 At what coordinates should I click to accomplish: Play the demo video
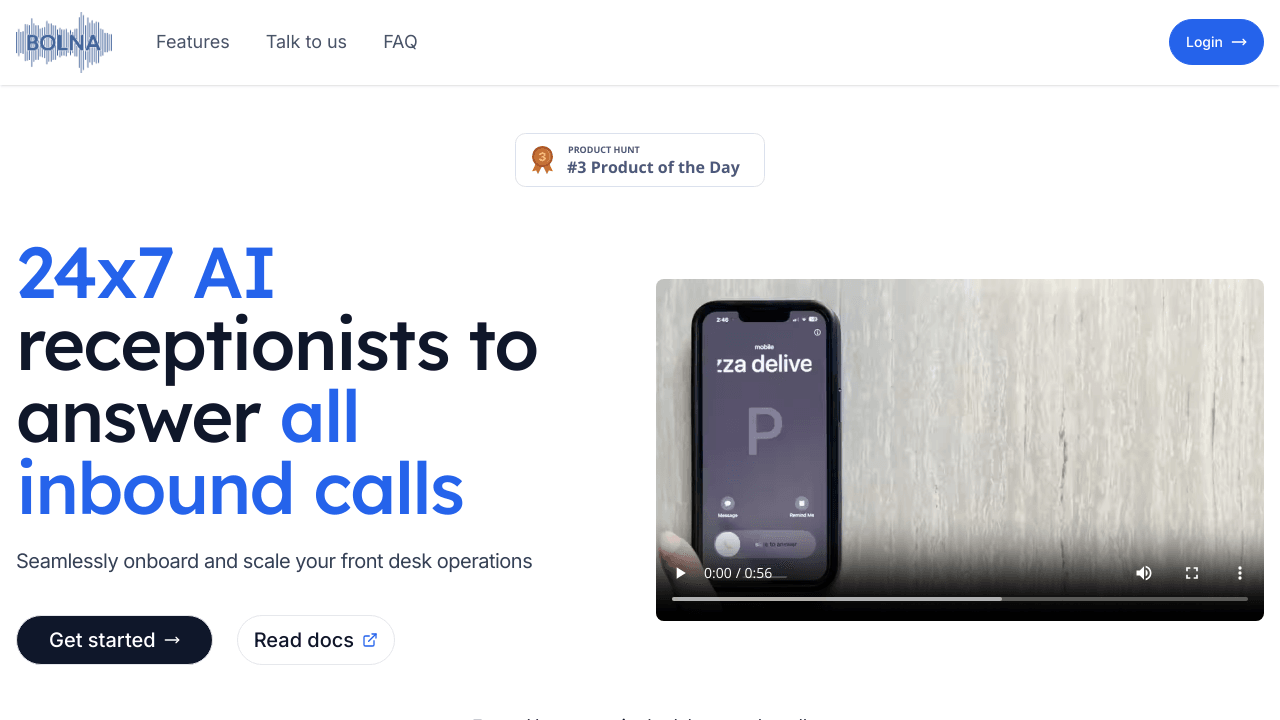click(x=680, y=573)
